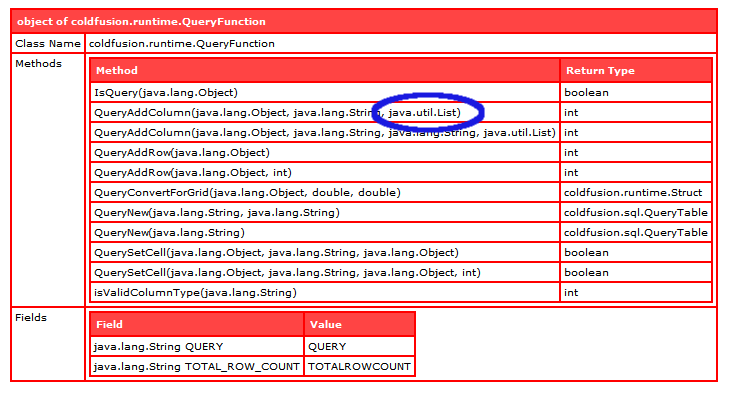This screenshot has width=737, height=400.
Task: Click int return type of three-parameter QueryAddColumn
Action: (636, 113)
